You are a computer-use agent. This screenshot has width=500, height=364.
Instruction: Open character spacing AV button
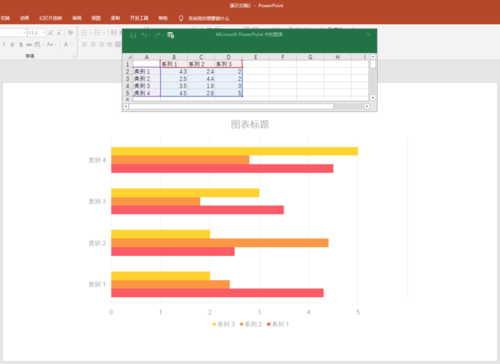click(38, 44)
